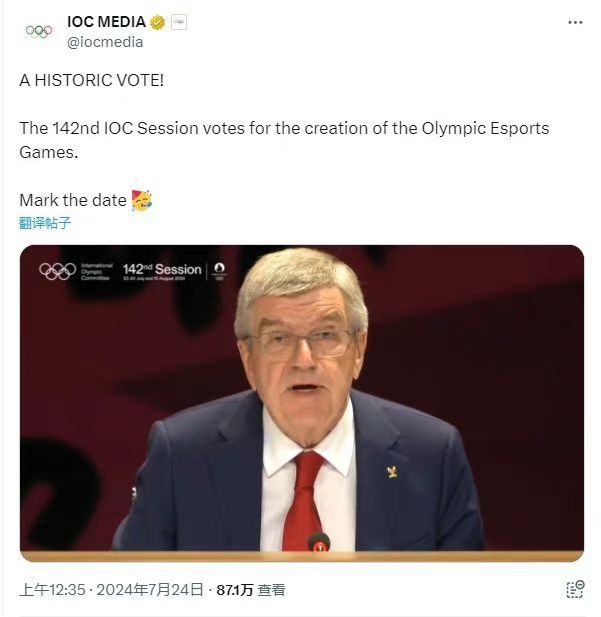
Task: Click the Paris 2024 emblem in video overlay
Action: (x=219, y=271)
